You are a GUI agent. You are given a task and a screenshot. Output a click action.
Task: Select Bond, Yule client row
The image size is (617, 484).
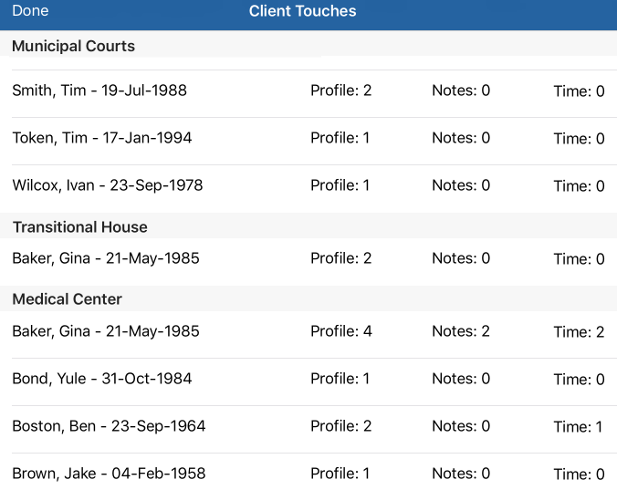click(x=102, y=378)
